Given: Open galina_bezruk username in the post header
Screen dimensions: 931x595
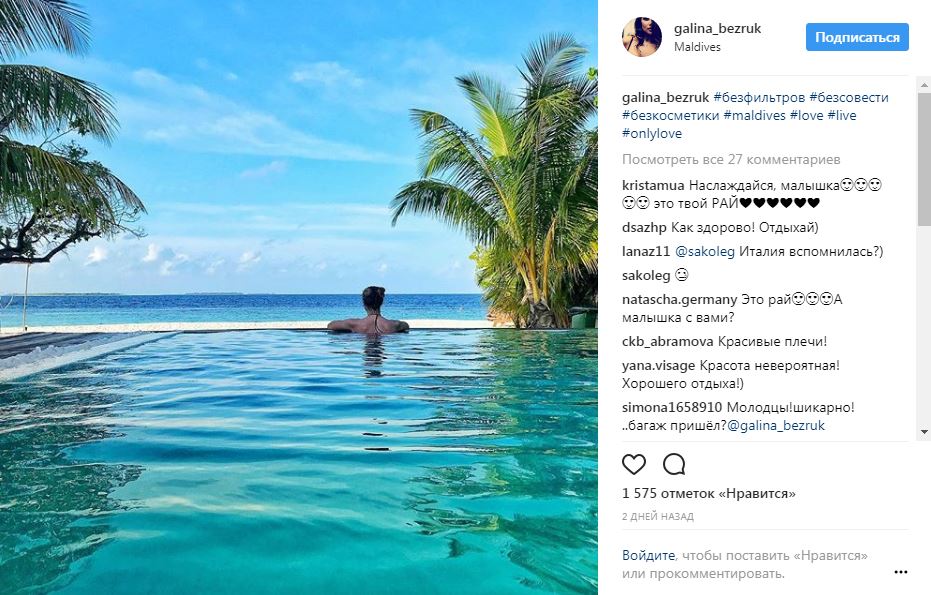Looking at the screenshot, I should tap(717, 29).
